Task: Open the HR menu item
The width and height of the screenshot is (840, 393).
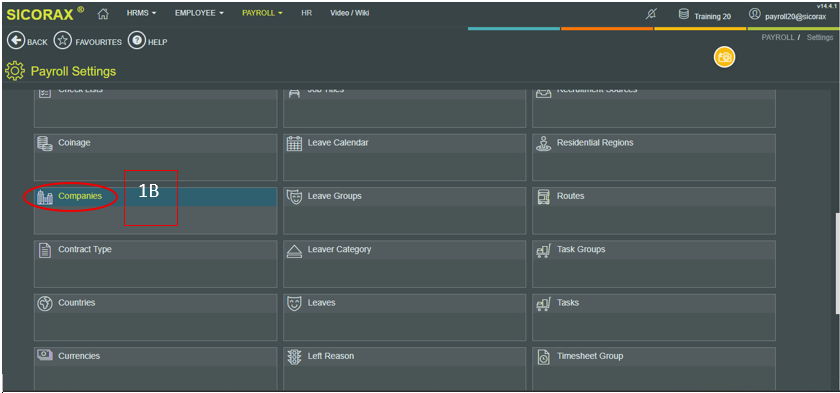Action: [x=306, y=13]
